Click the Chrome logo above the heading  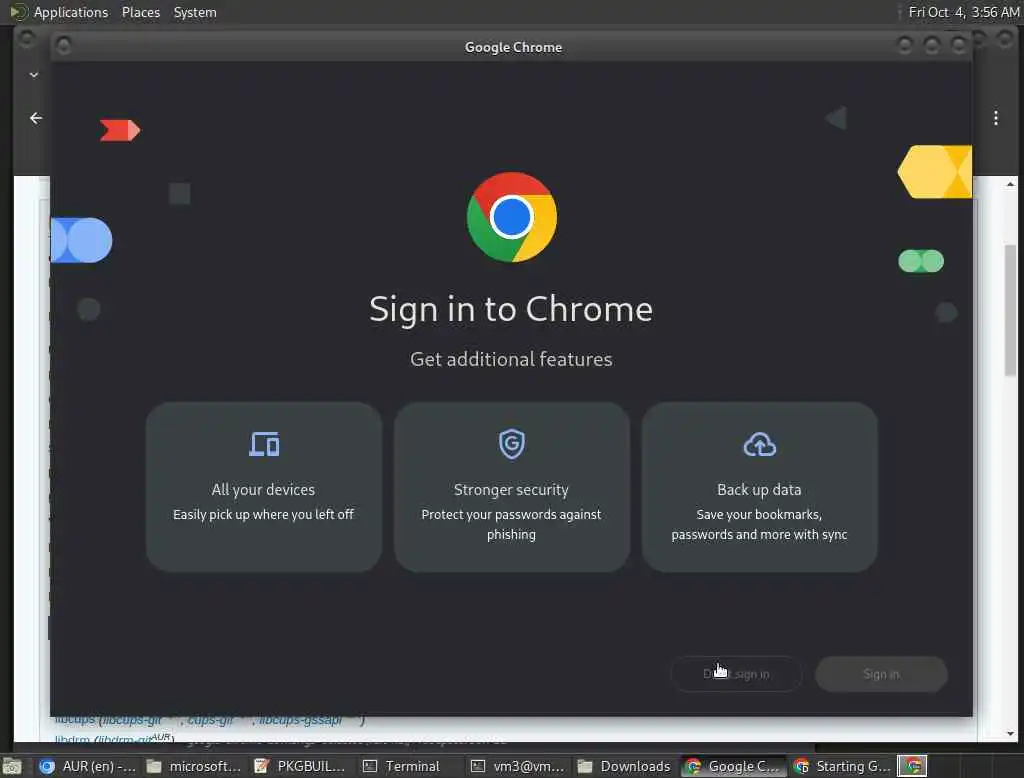[x=511, y=217]
